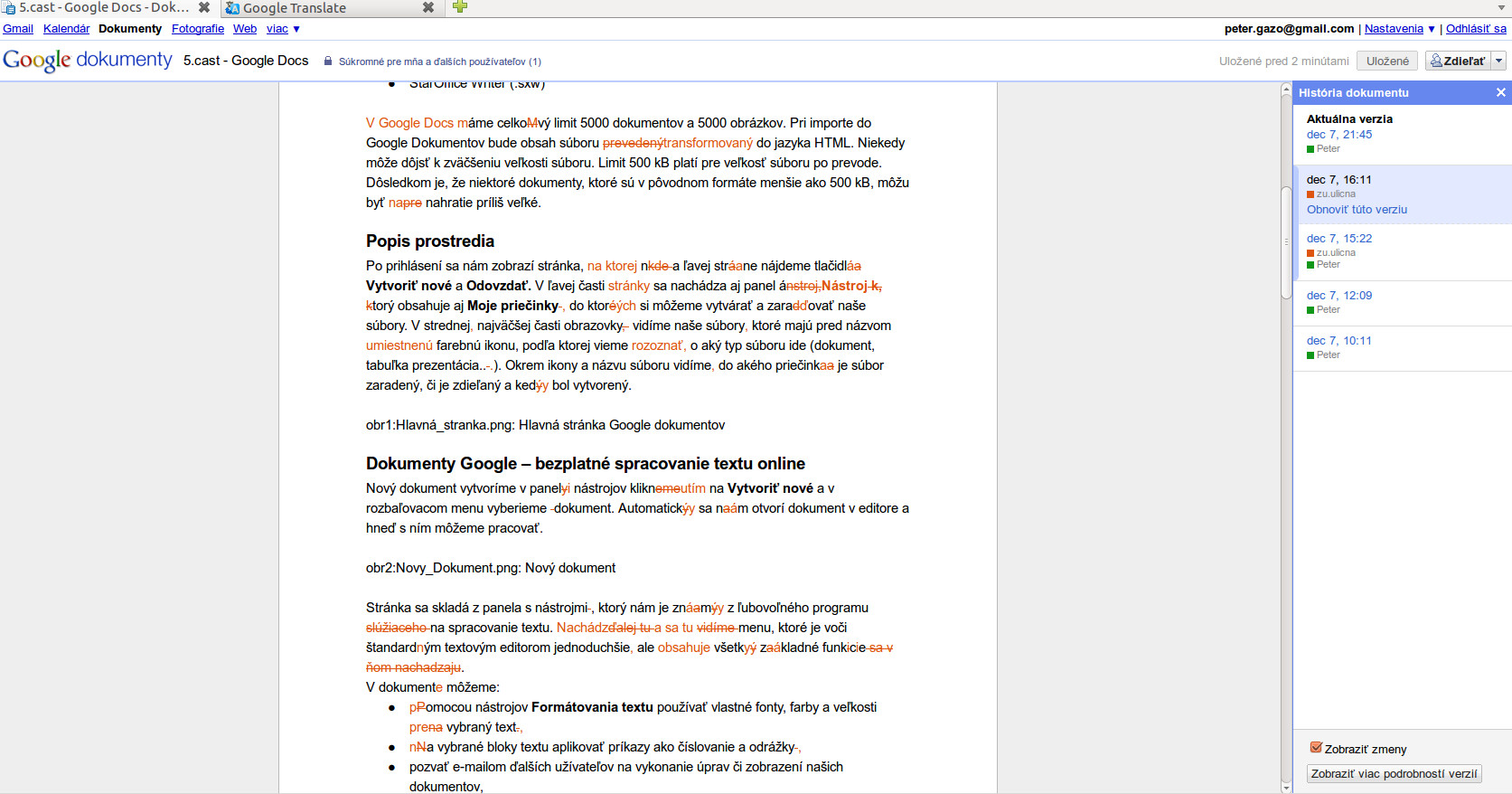Toggle the Zobraziť zmeny checkbox
Screen dimensions: 1512x794
pyautogui.click(x=1316, y=748)
